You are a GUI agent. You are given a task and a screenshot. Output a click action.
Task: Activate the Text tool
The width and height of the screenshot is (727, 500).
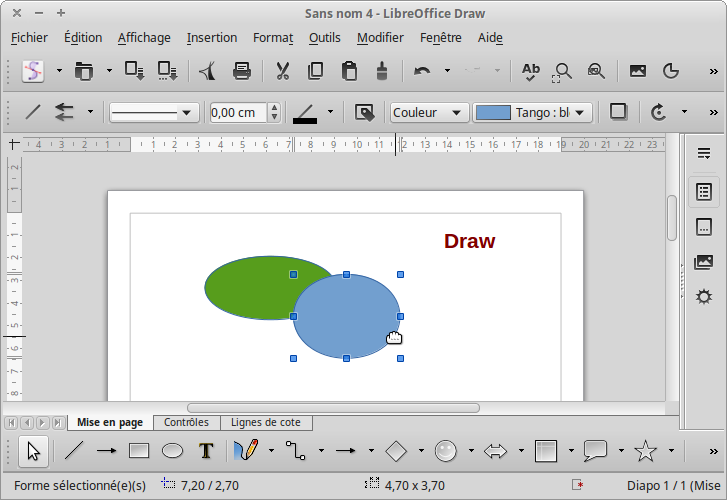206,451
